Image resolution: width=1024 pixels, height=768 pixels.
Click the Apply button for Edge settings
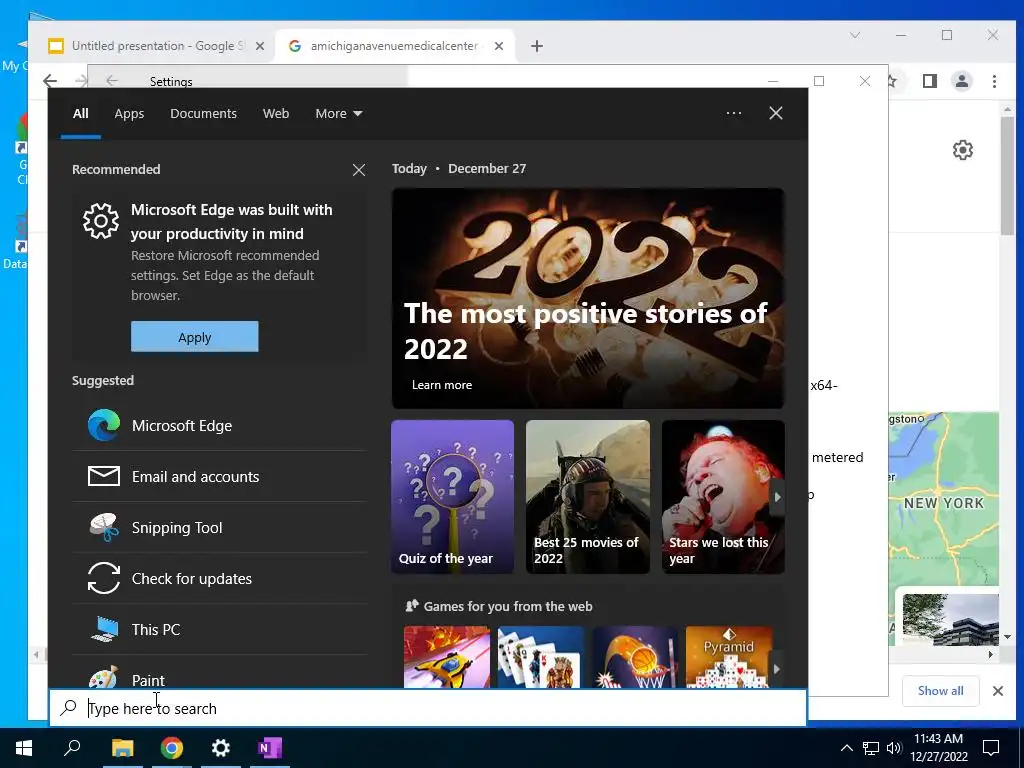195,337
